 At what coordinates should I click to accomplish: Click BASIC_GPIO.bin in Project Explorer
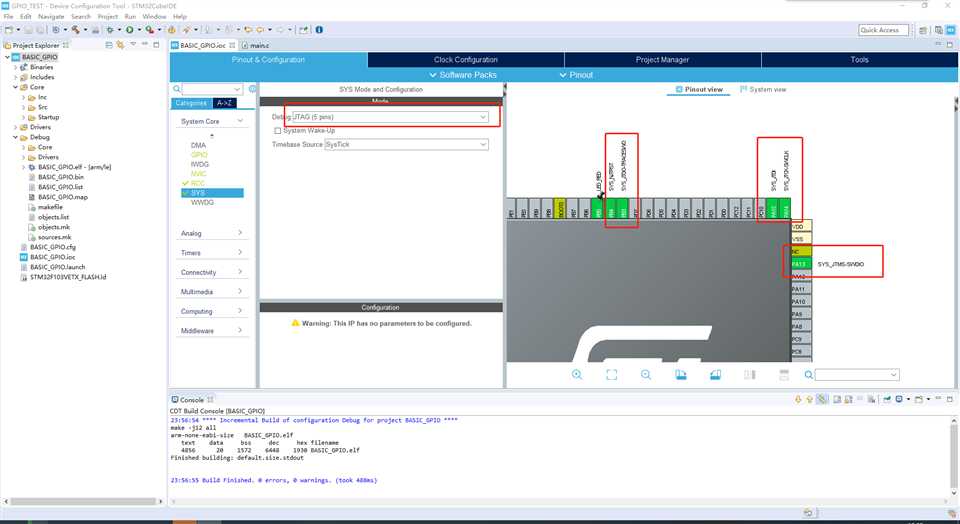pos(61,177)
